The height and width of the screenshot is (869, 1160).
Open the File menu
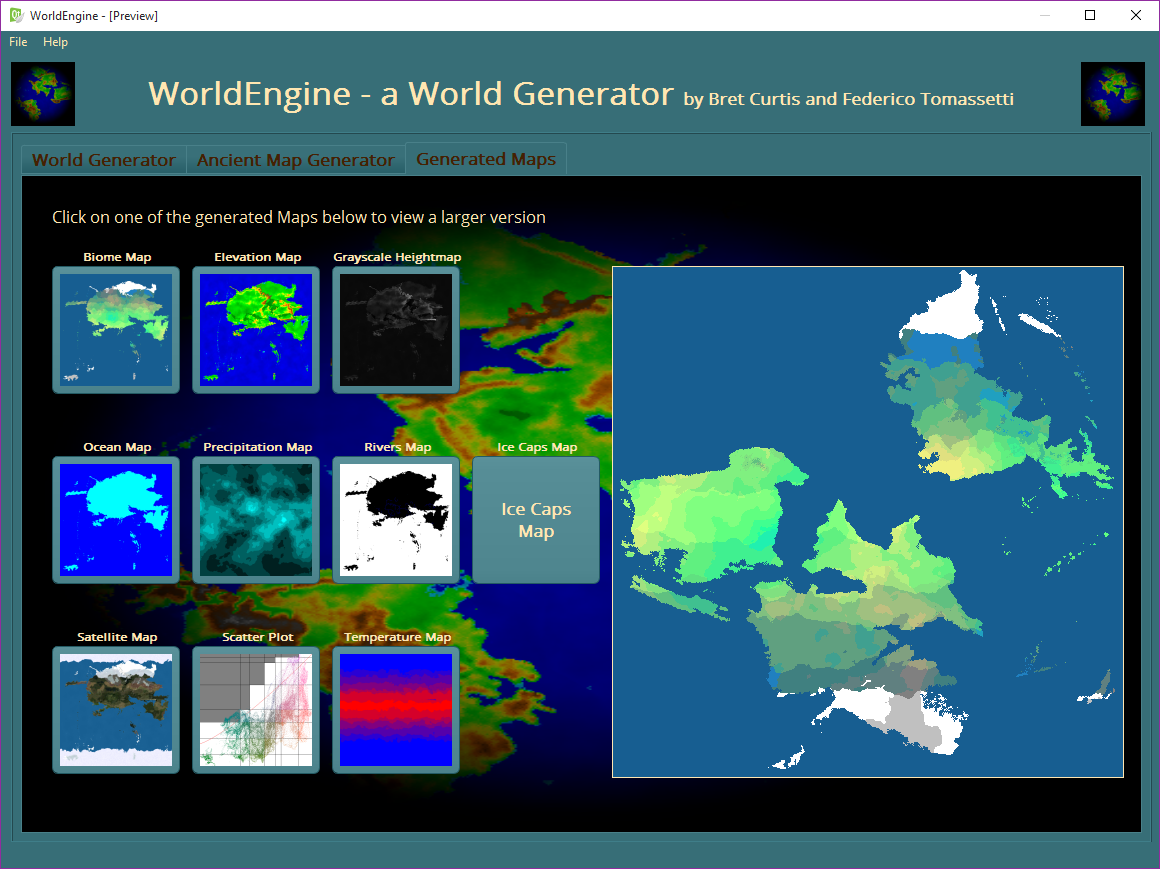(x=18, y=41)
